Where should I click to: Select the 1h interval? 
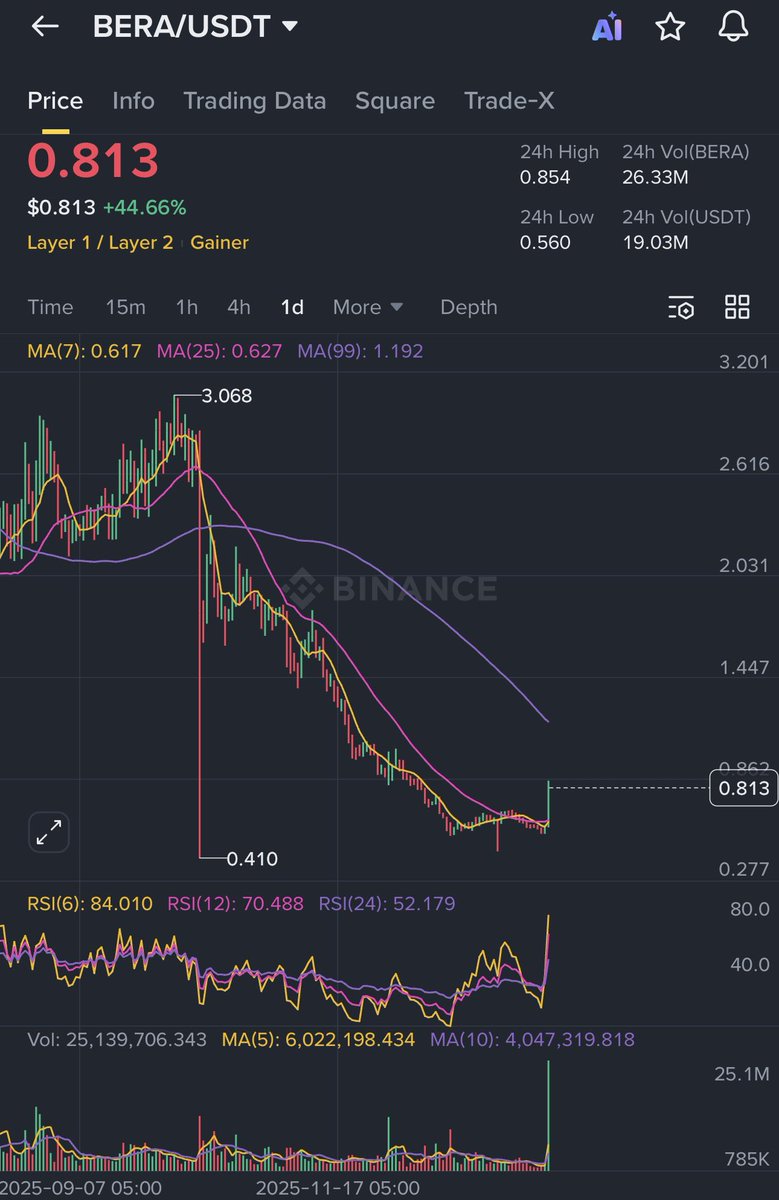[x=187, y=307]
